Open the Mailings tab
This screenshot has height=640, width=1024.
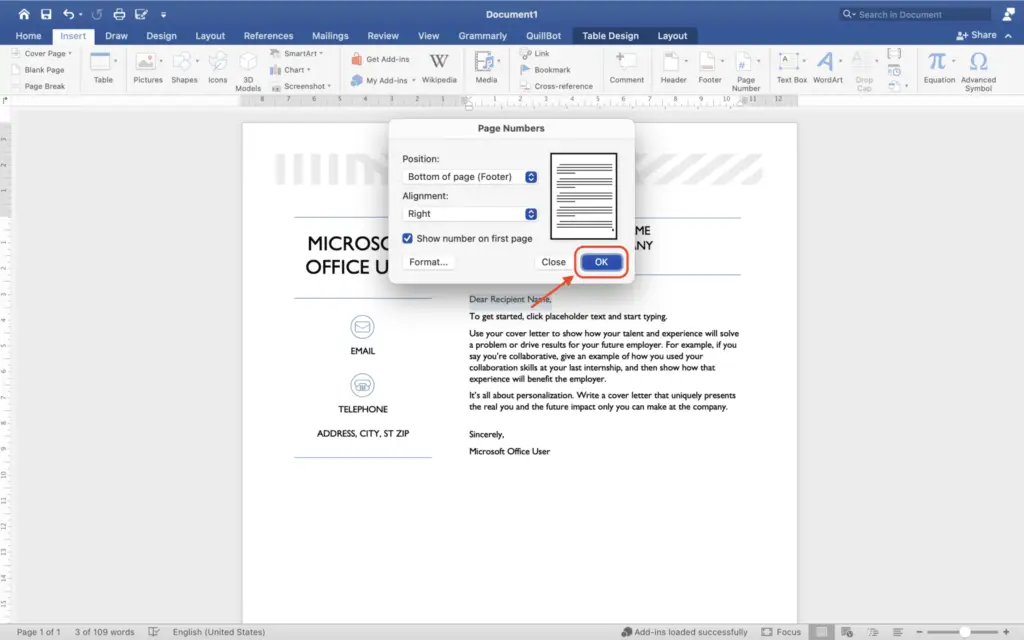[330, 36]
